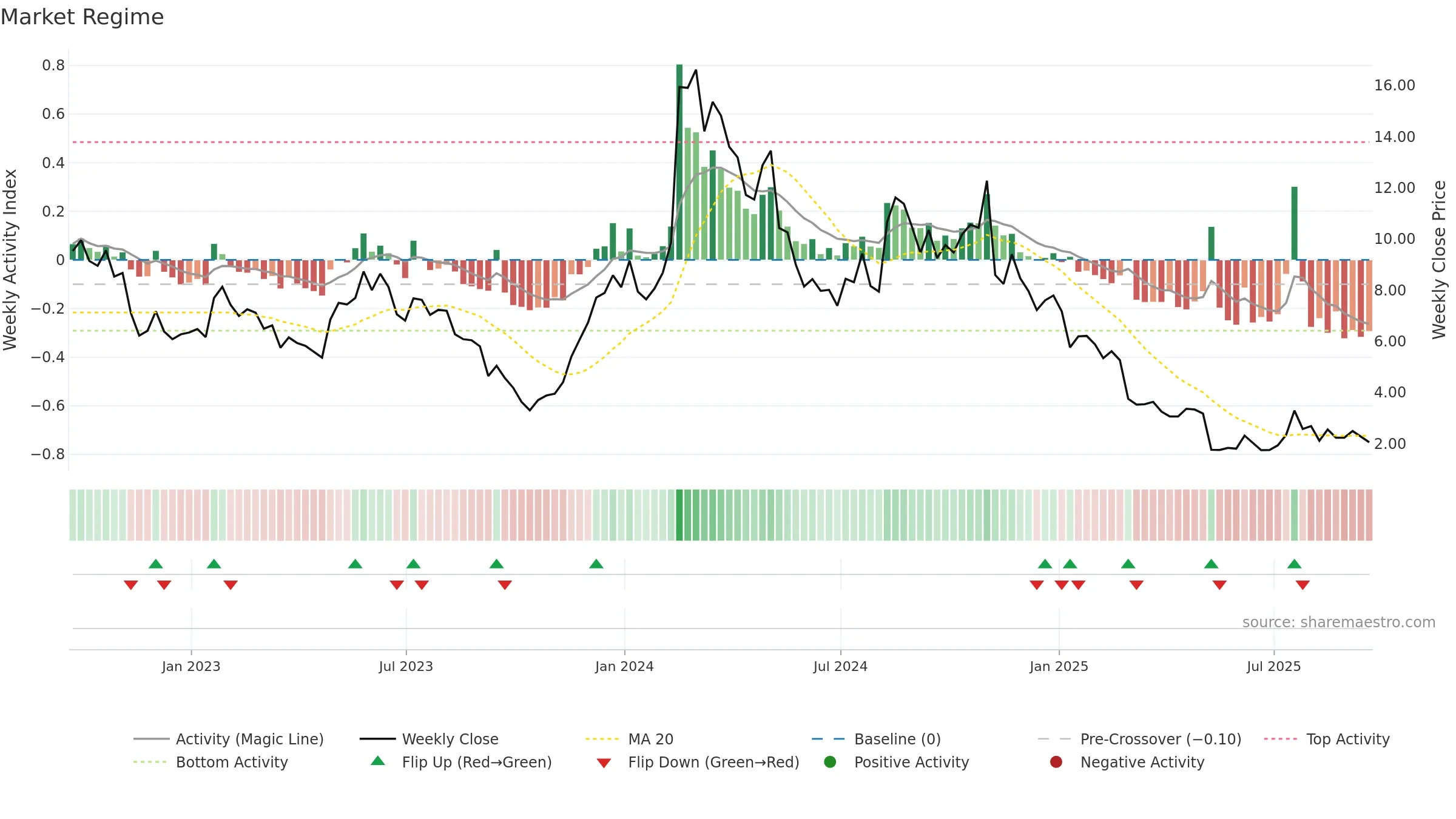Toggle the Weekly Close legend entry
Screen dimensions: 1456x819
[430, 739]
